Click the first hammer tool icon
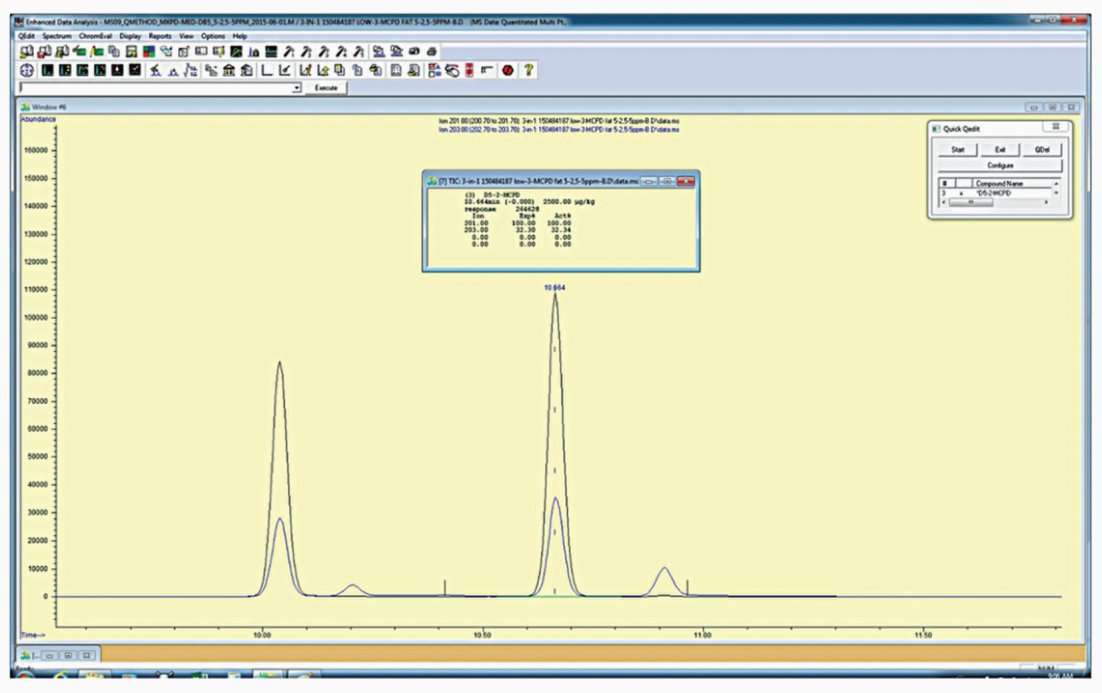The height and width of the screenshot is (693, 1102). (288, 51)
